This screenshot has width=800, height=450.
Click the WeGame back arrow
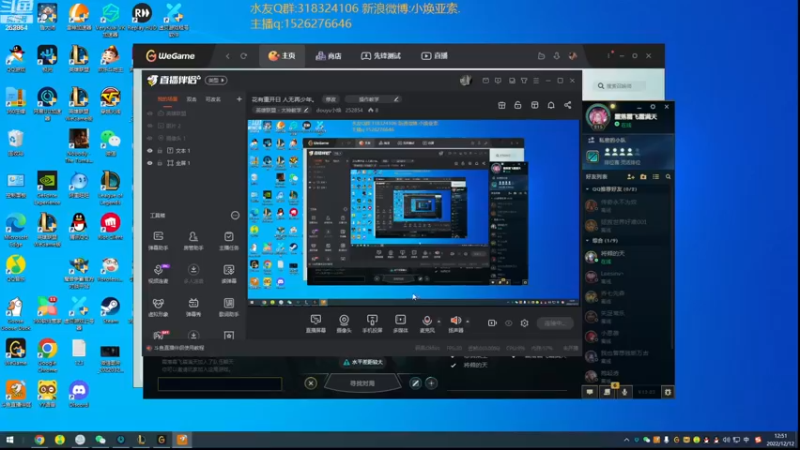(x=228, y=56)
